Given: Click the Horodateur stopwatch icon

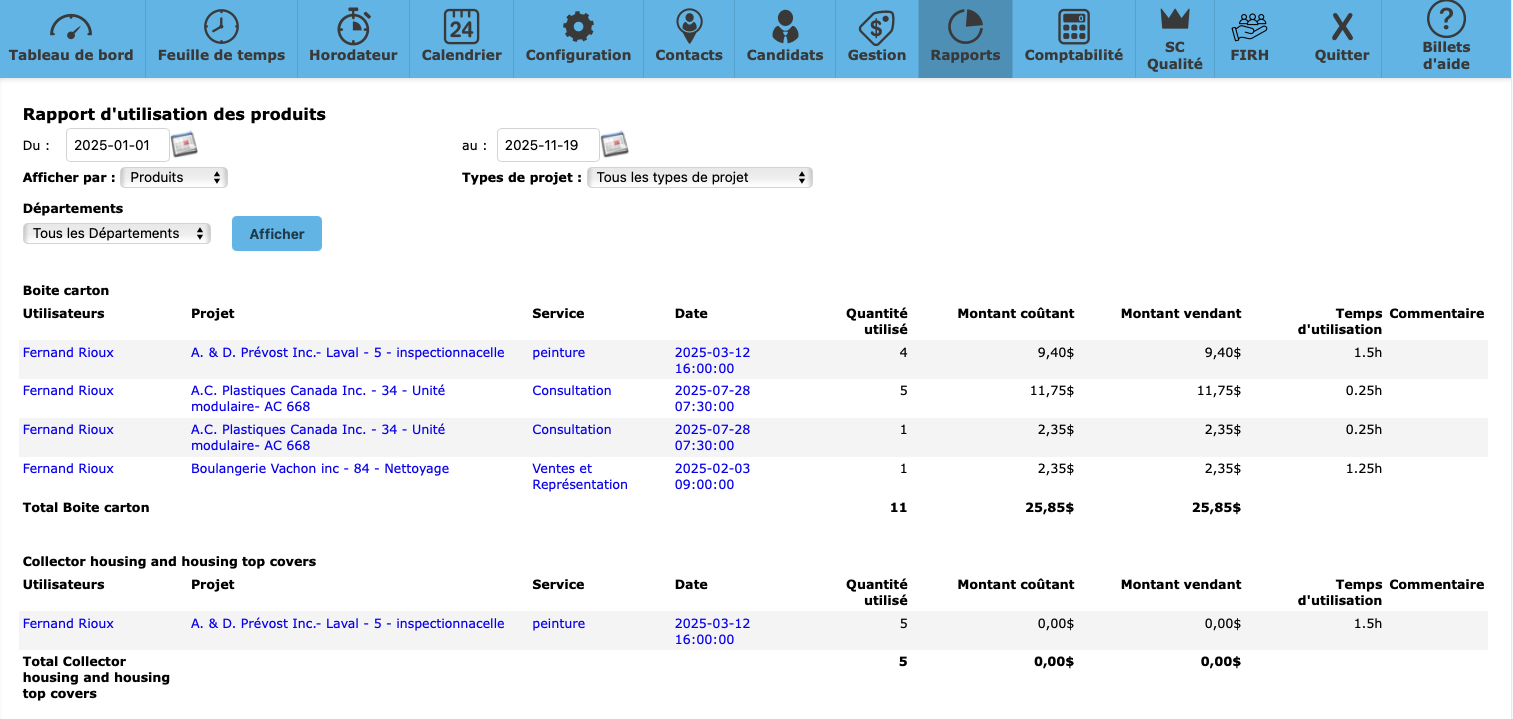Looking at the screenshot, I should pos(353,26).
